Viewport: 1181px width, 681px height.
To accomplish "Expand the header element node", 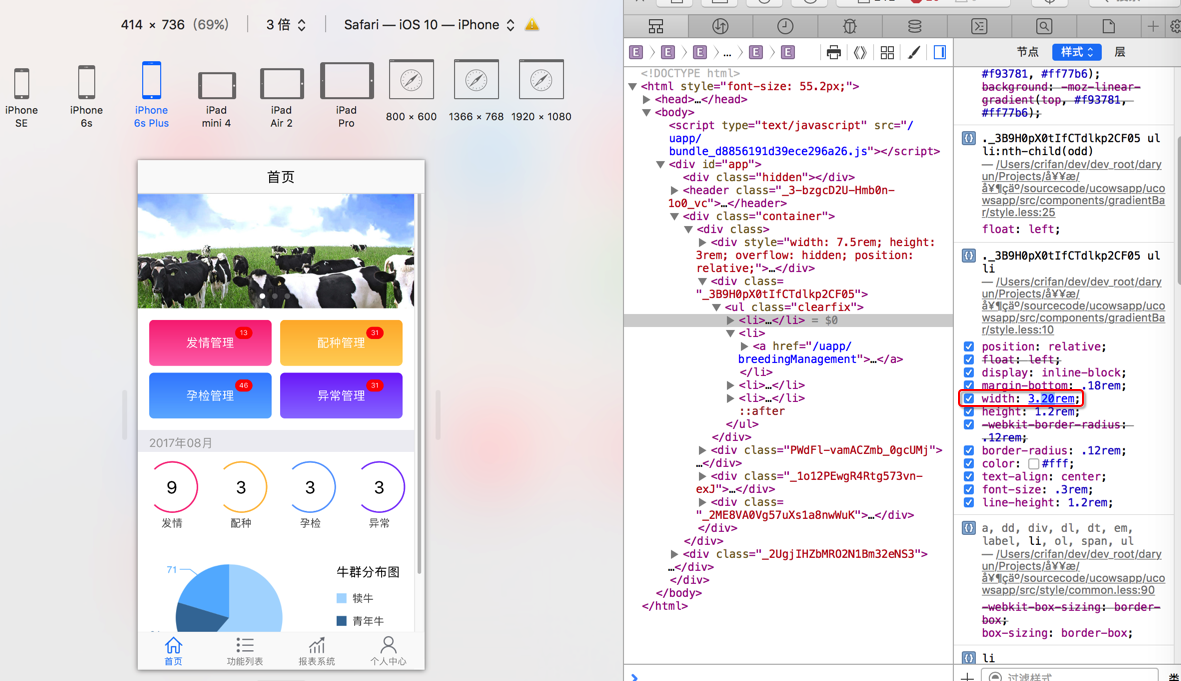I will tap(674, 191).
